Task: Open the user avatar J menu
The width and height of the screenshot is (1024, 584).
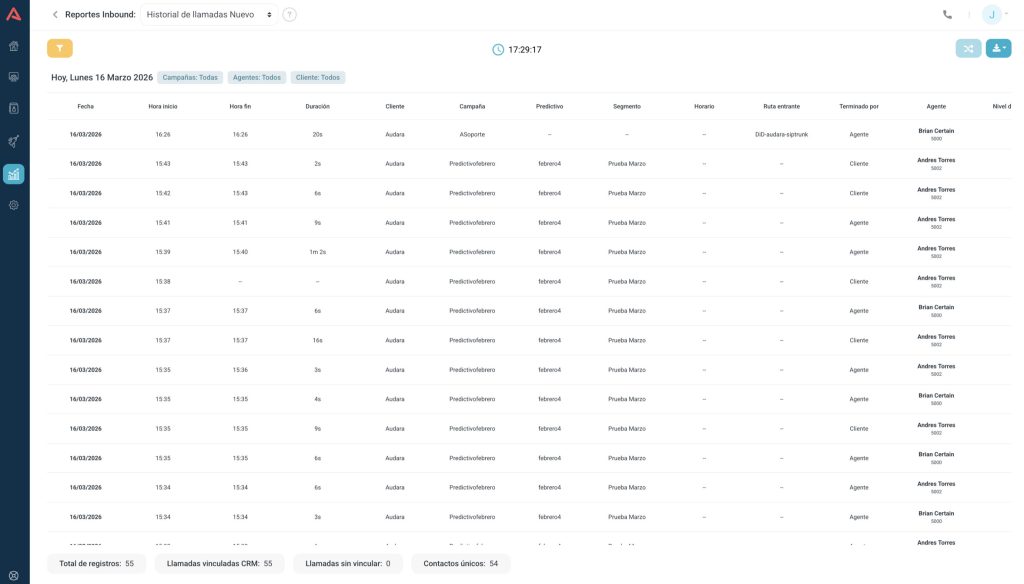Action: pos(992,15)
